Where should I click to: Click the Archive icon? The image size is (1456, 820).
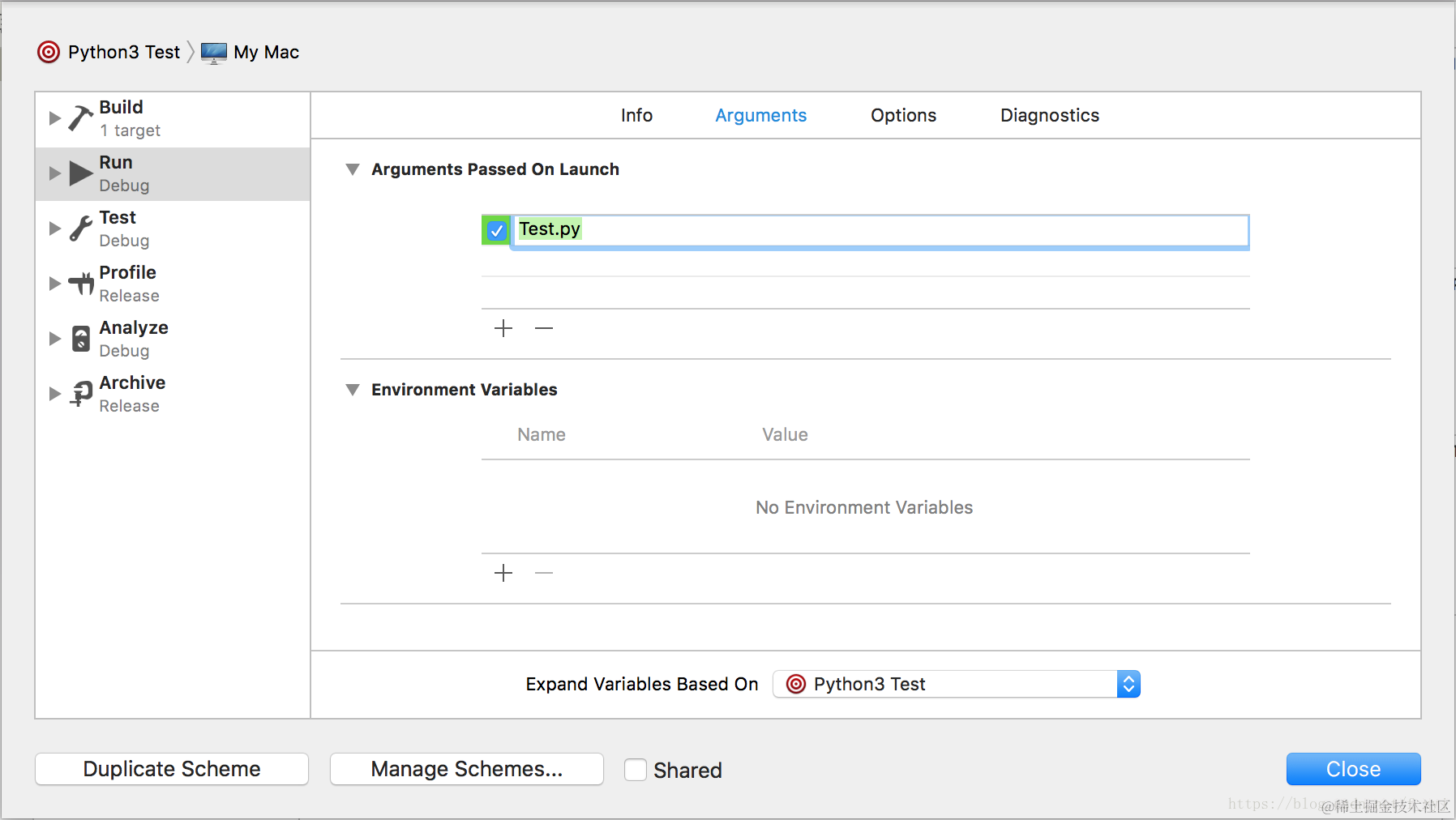point(81,394)
